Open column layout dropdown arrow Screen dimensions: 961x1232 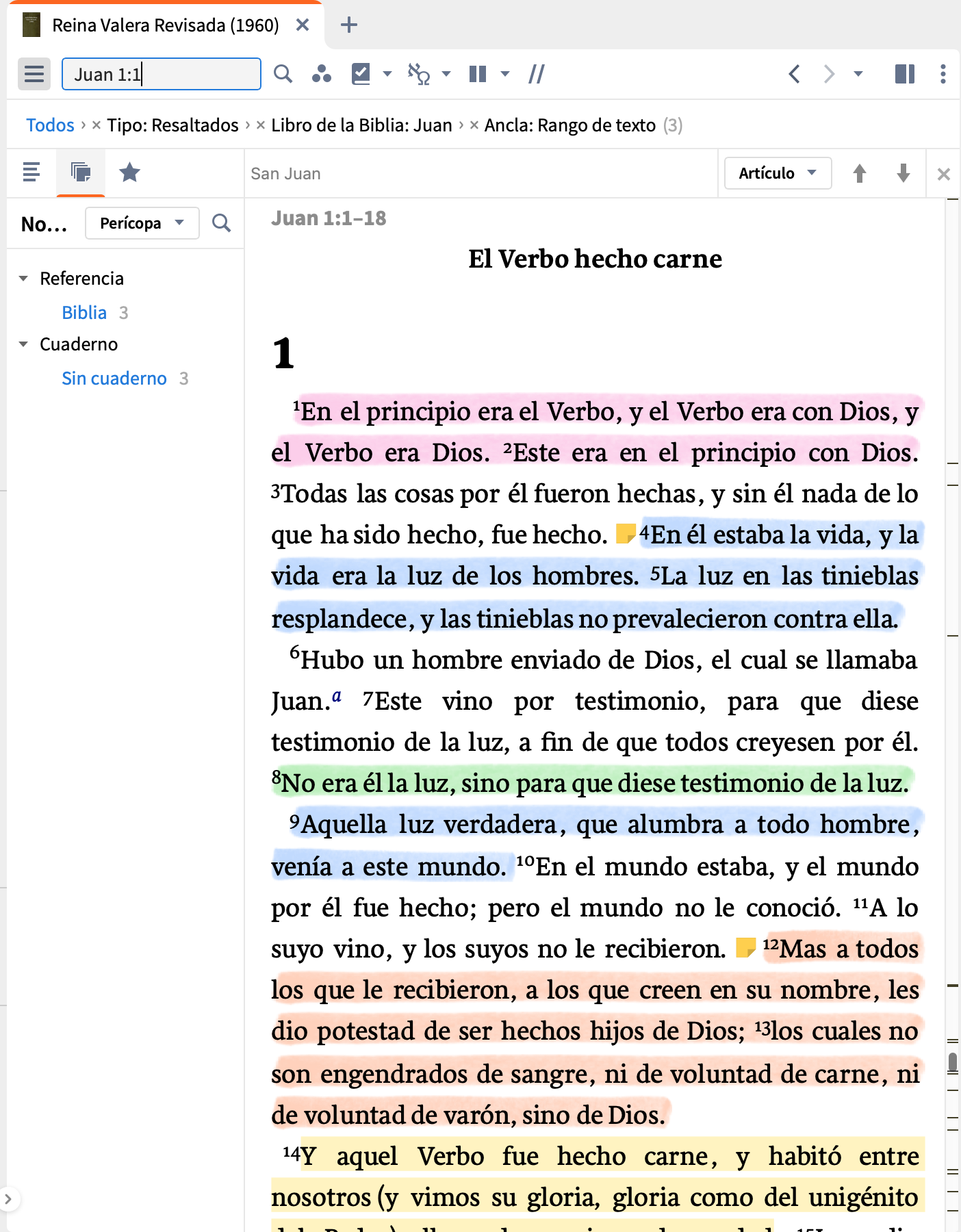tap(505, 74)
